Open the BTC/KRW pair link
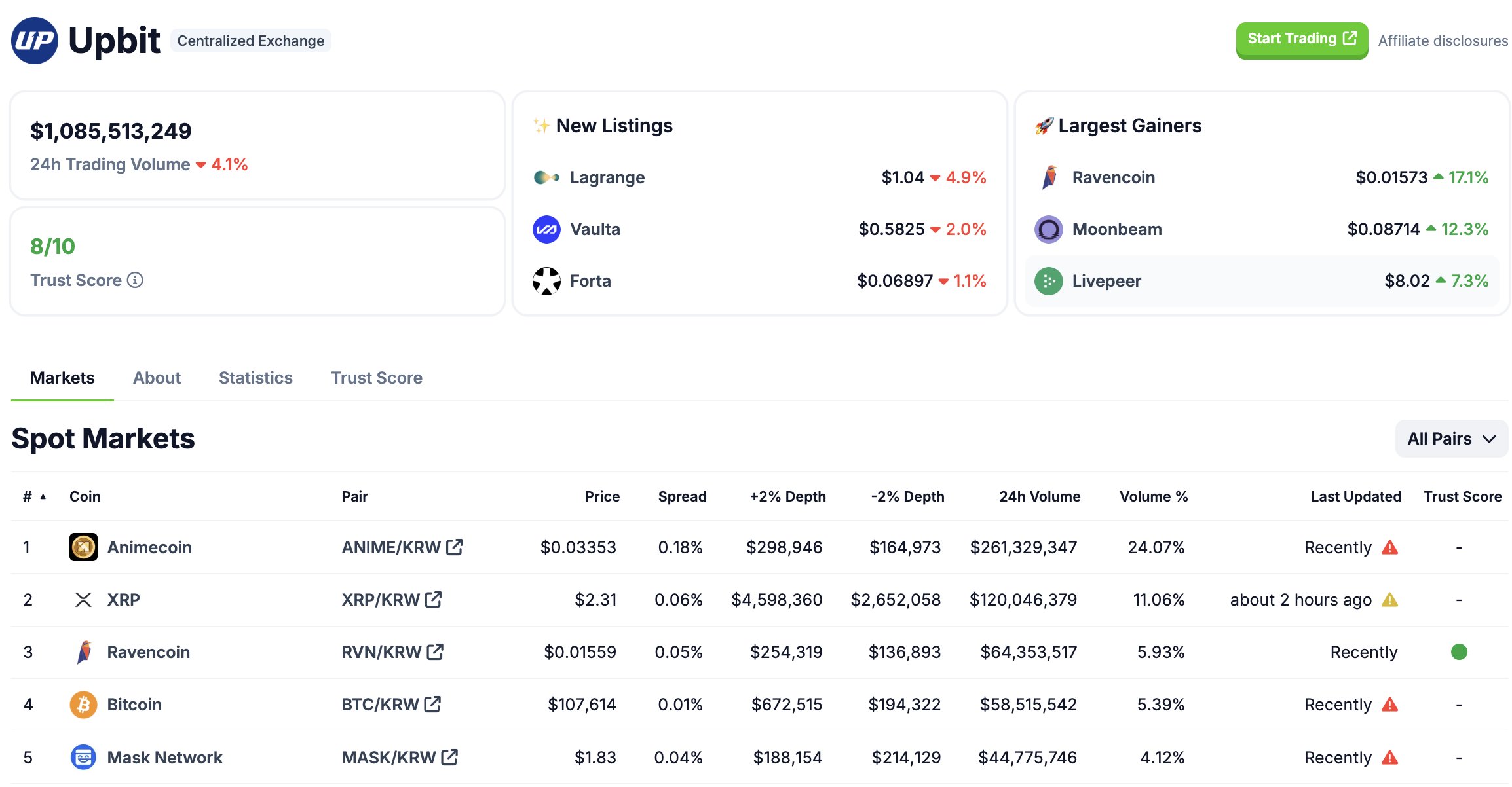1512x787 pixels. click(380, 705)
